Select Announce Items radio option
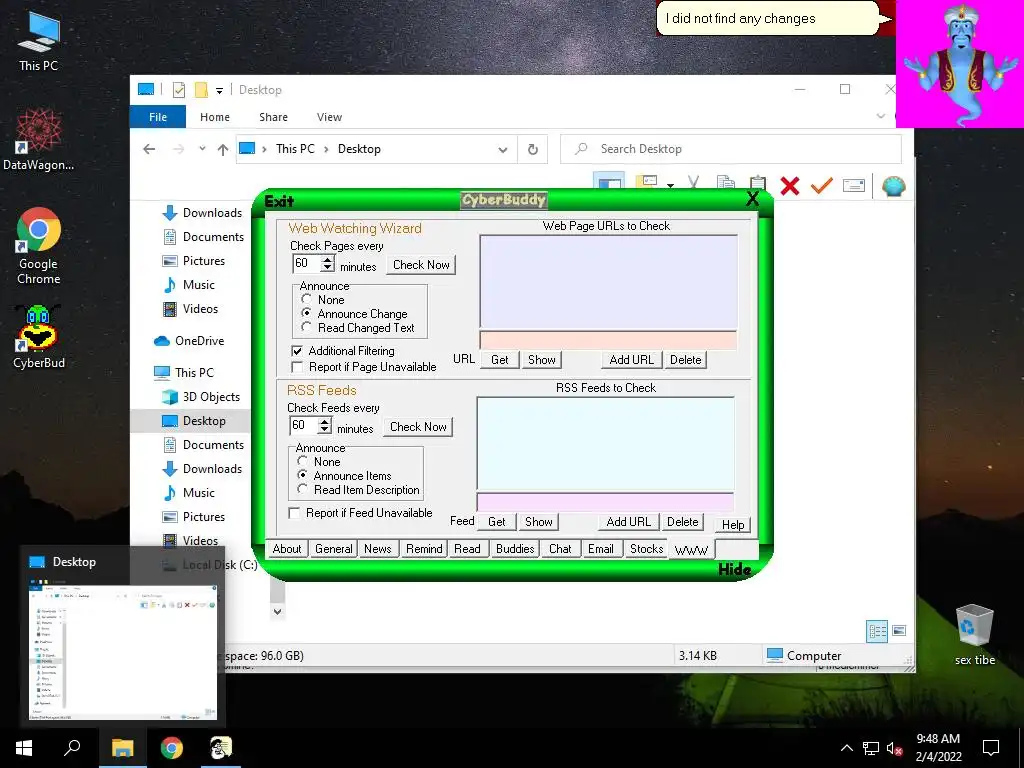This screenshot has height=768, width=1024. click(302, 475)
